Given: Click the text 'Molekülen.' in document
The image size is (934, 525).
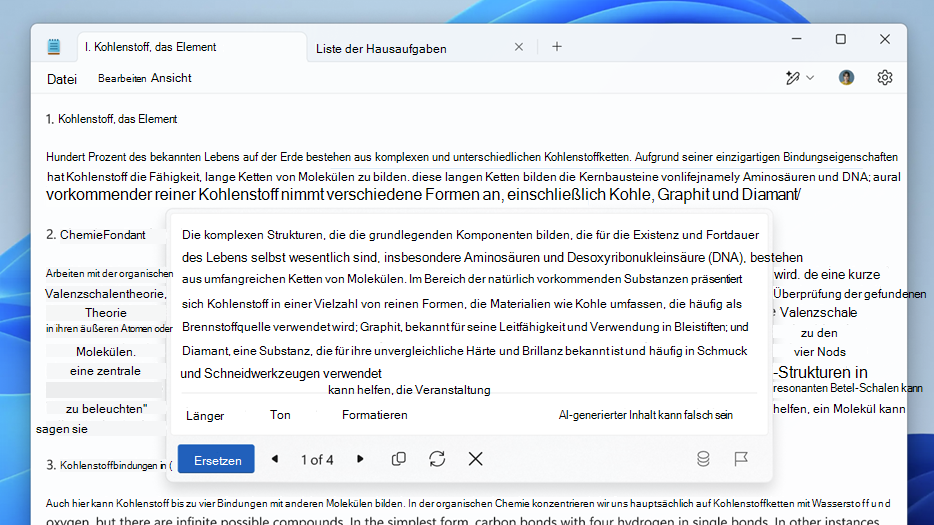Looking at the screenshot, I should (105, 352).
